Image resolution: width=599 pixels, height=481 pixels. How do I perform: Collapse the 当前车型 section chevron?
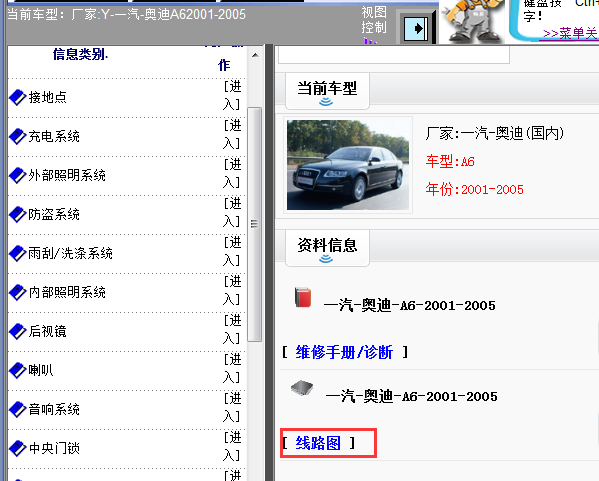(x=326, y=102)
